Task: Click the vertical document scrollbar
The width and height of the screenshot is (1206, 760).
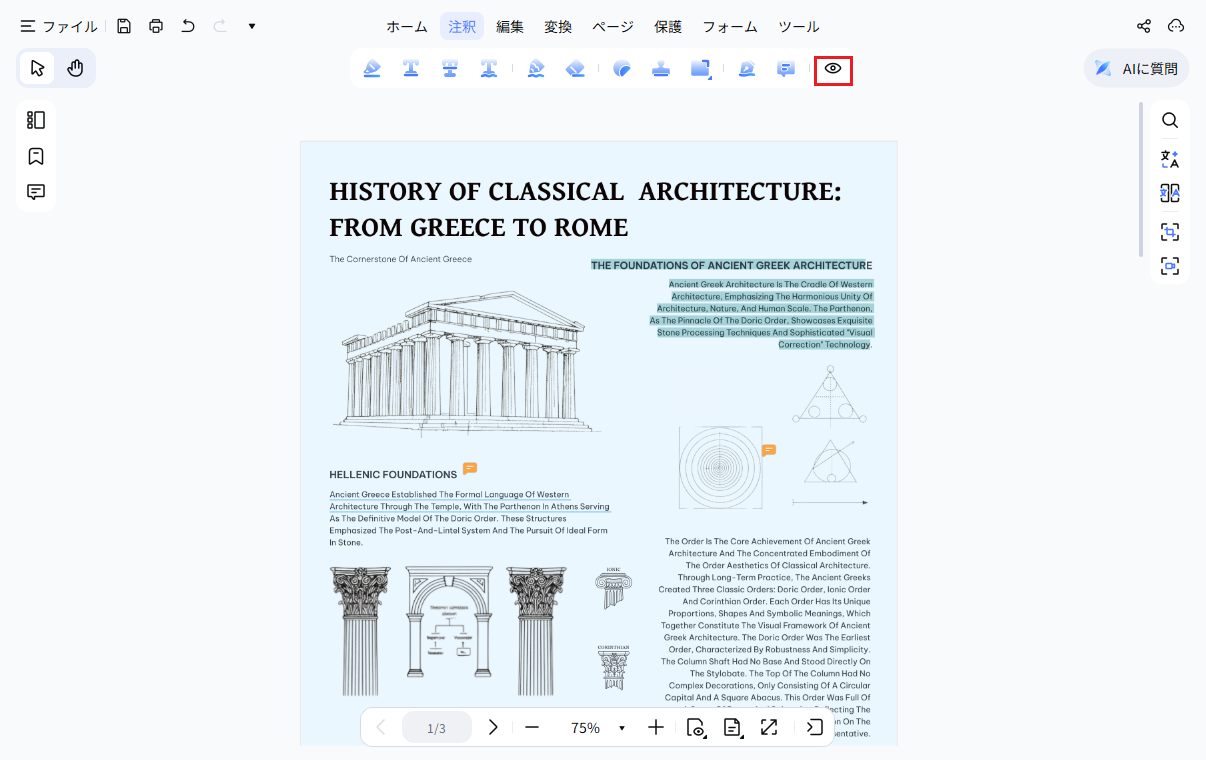Action: pyautogui.click(x=1141, y=179)
